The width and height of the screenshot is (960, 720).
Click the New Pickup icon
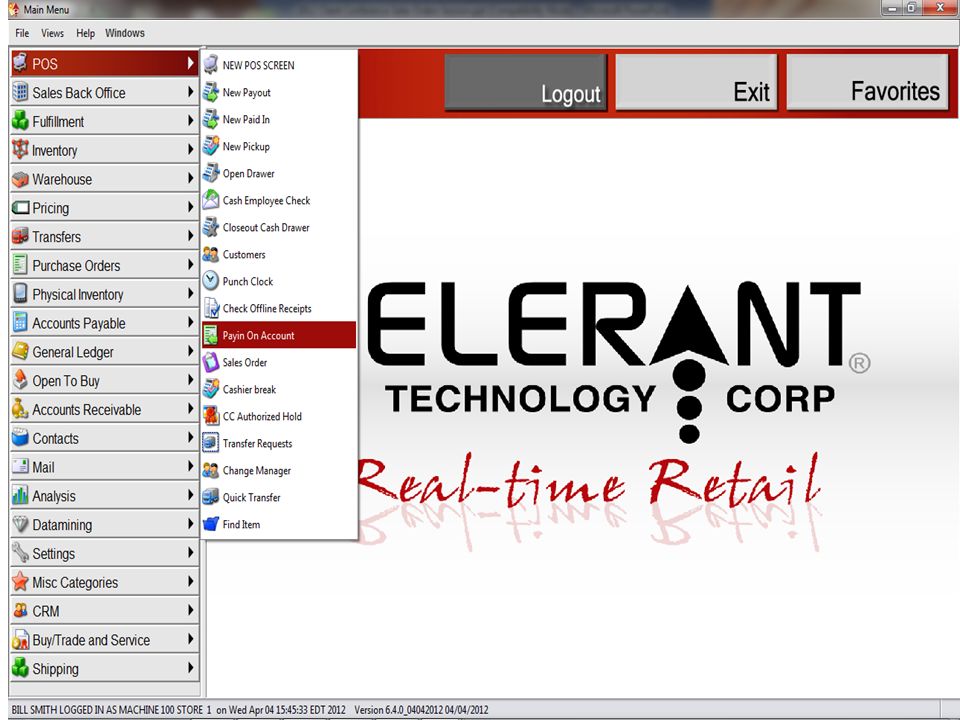point(211,146)
